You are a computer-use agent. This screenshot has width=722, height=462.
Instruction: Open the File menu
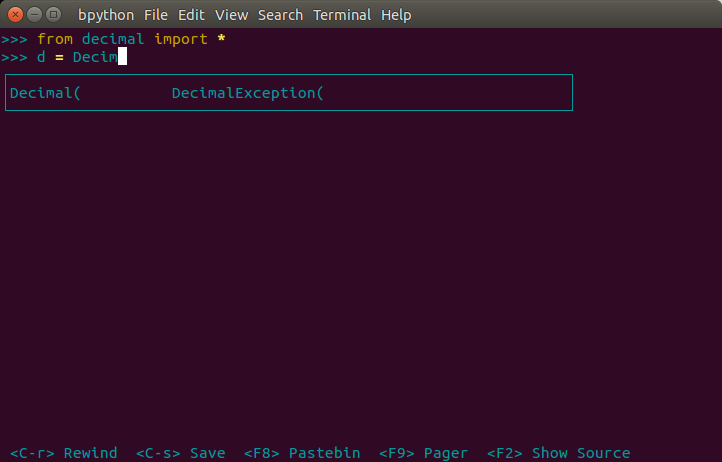[156, 15]
